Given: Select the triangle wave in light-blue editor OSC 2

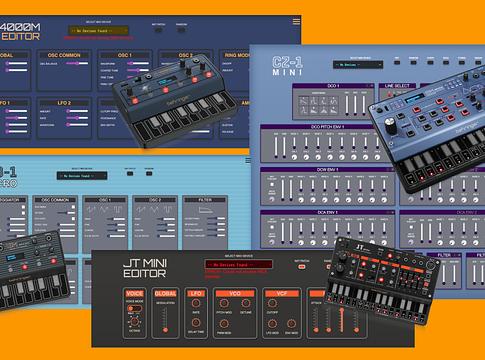Looking at the screenshot, I should [x=154, y=209].
